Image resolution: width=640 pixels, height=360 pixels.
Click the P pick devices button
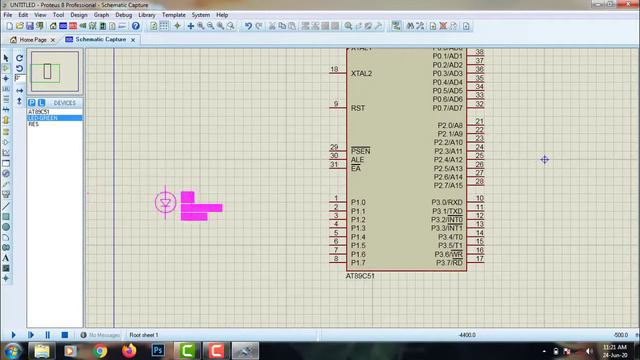tap(32, 103)
